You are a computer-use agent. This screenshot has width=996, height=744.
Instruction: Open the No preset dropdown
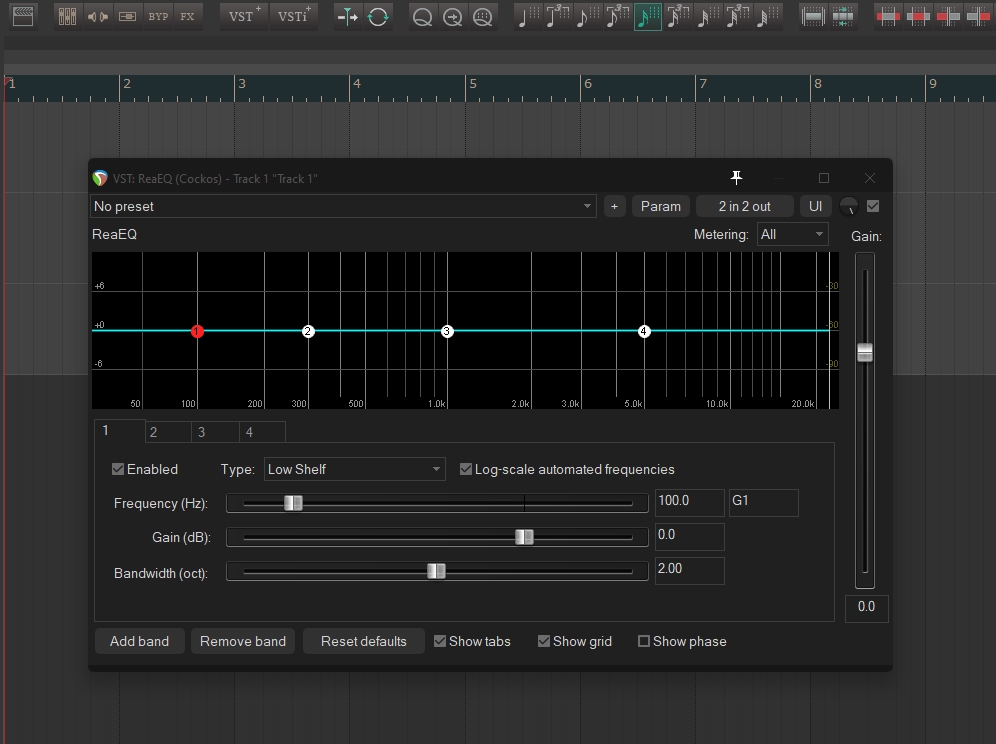pos(343,206)
